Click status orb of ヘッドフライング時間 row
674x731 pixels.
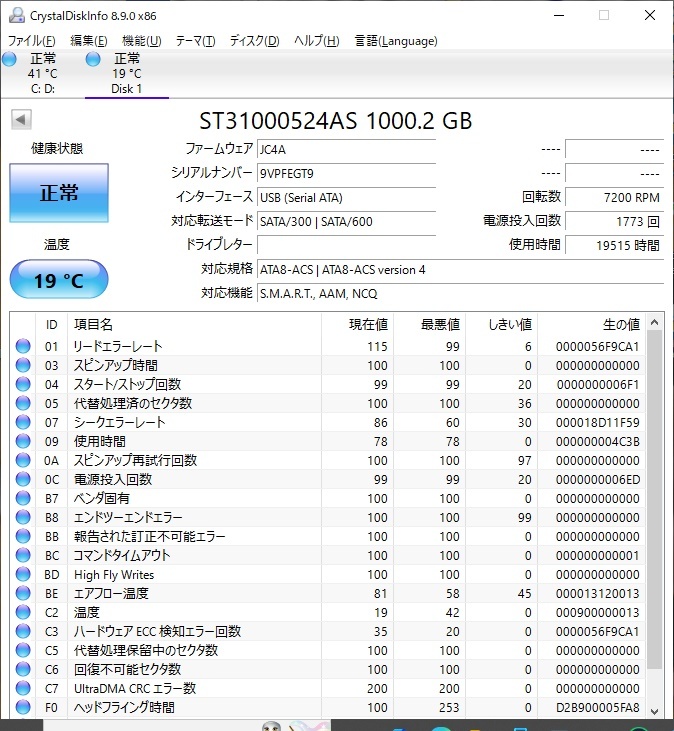[23, 708]
